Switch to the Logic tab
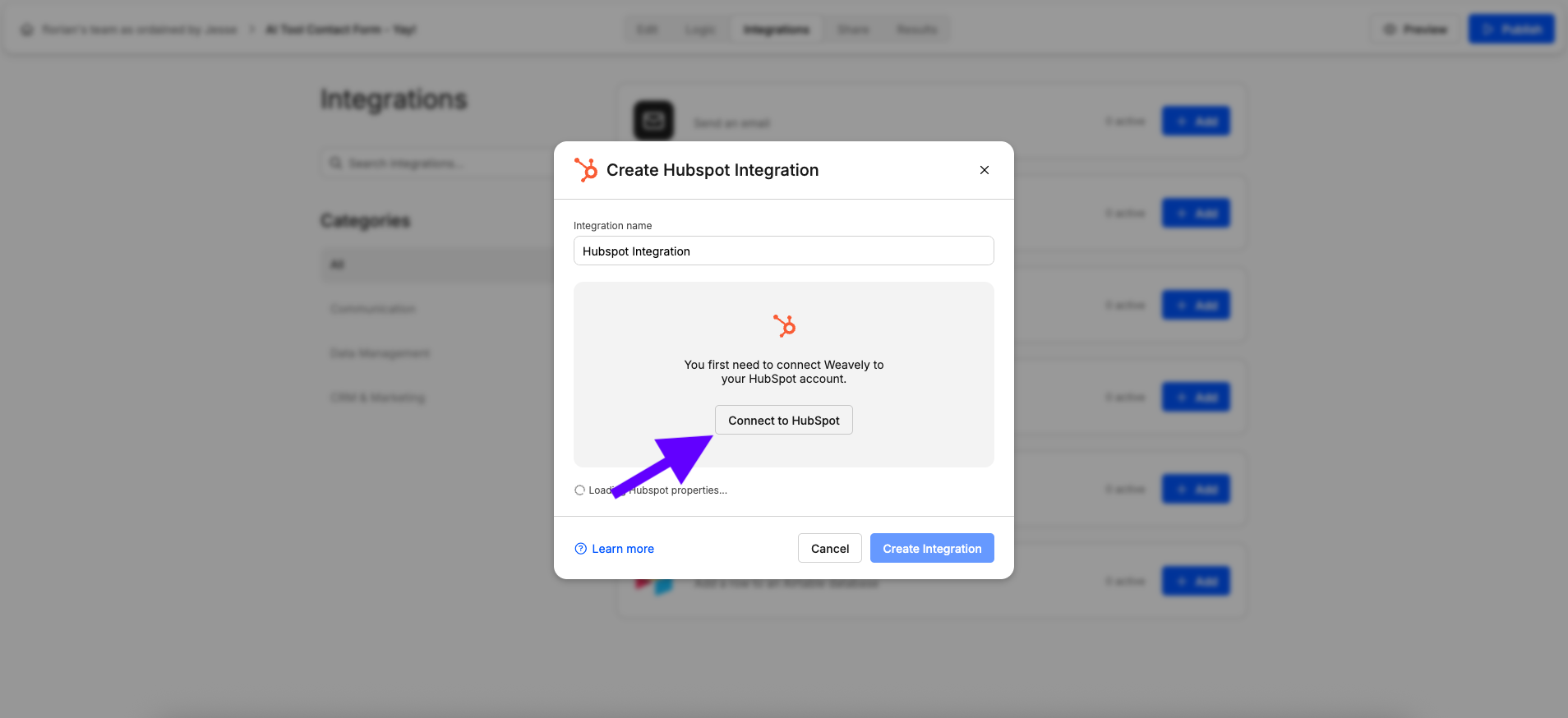 [x=699, y=30]
